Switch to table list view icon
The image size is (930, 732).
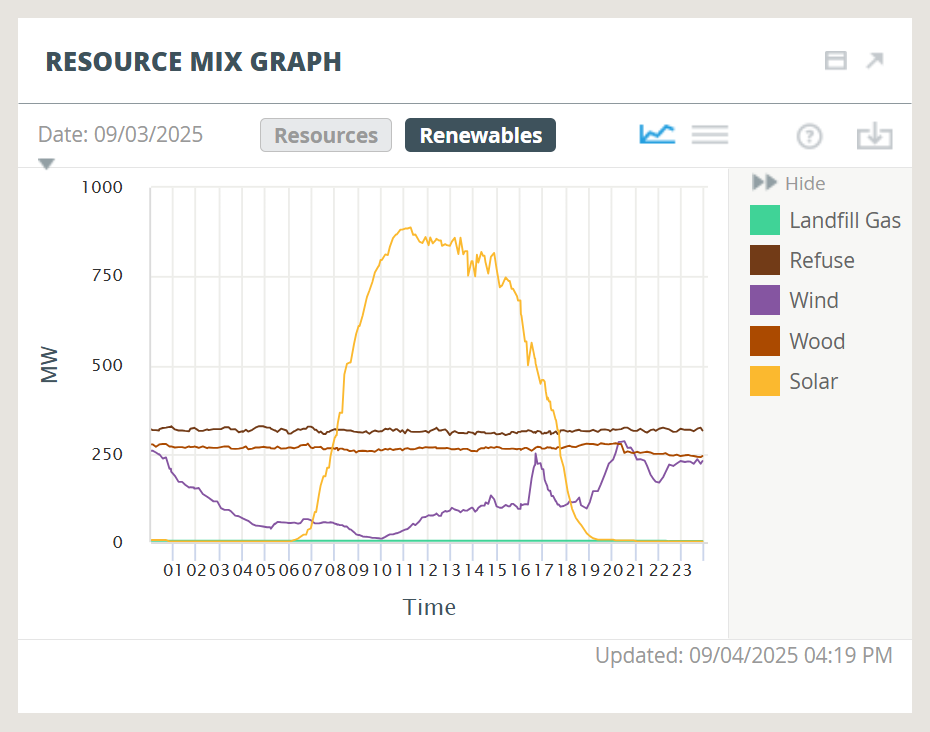click(x=710, y=134)
